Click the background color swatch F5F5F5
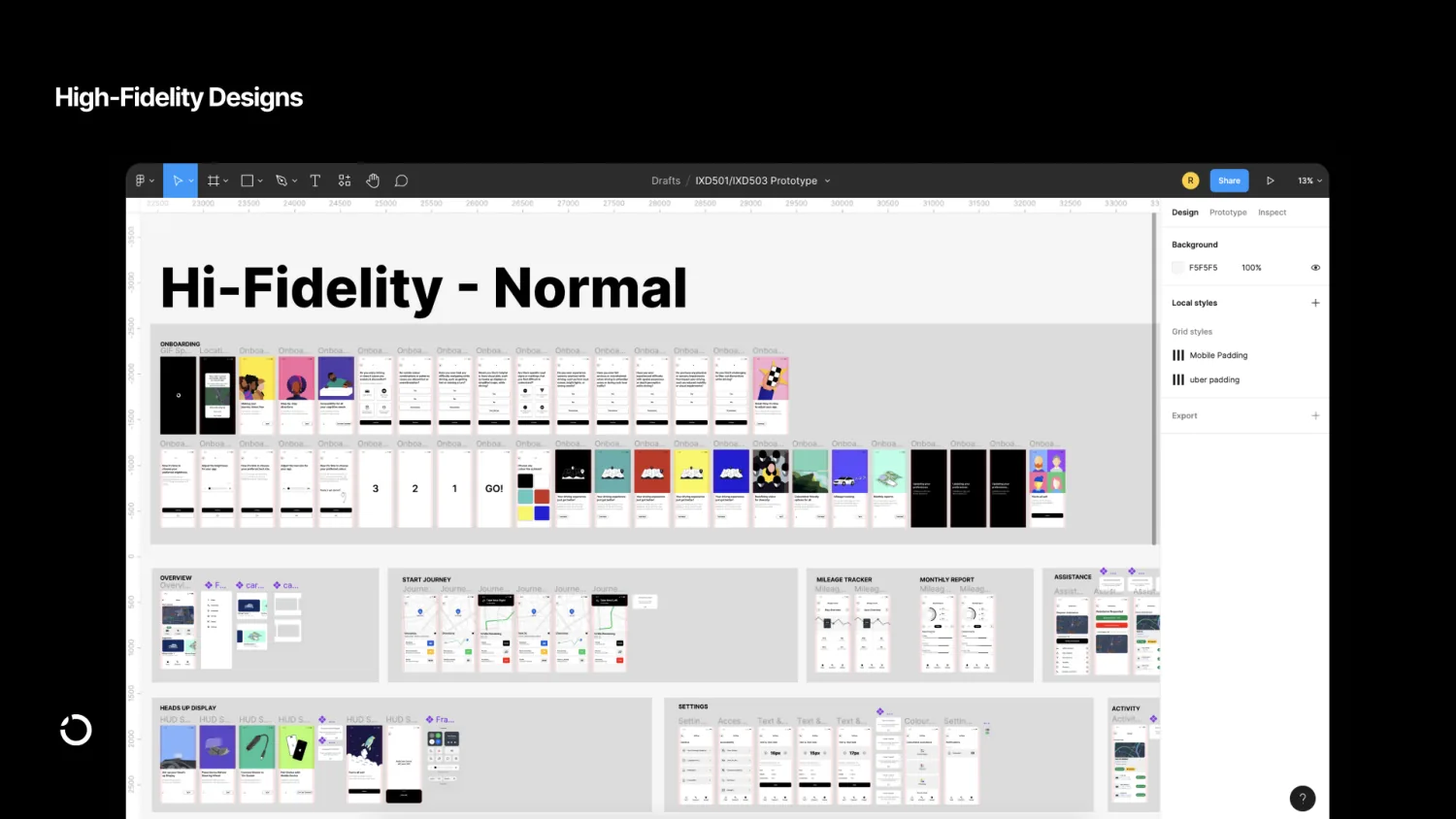 [1177, 268]
